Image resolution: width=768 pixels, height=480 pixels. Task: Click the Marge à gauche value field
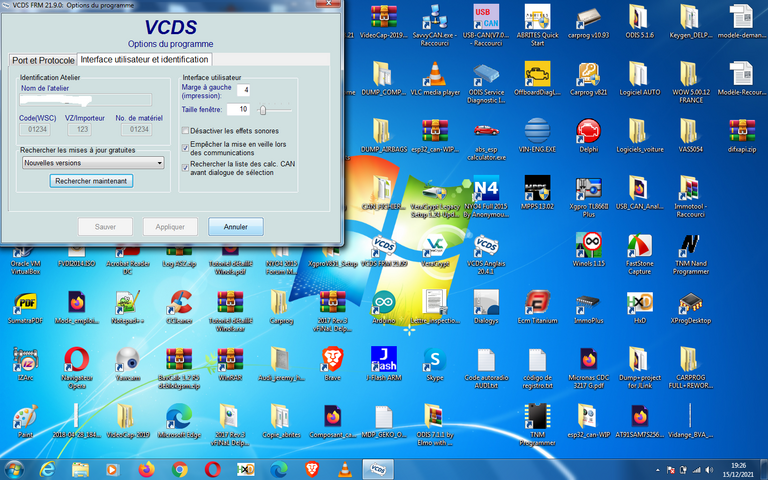click(x=243, y=90)
